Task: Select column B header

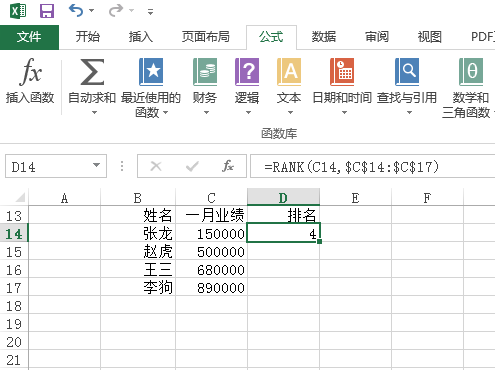Action: pos(138,198)
